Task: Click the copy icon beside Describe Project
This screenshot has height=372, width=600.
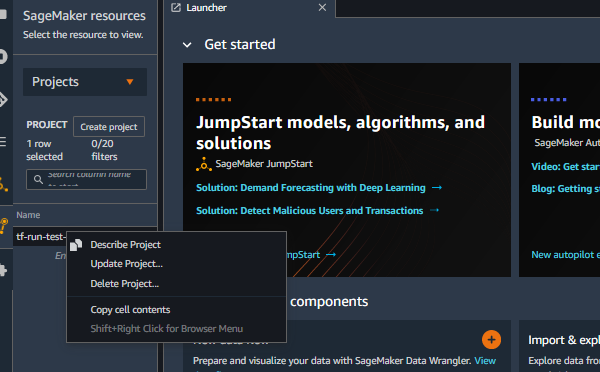Action: click(x=76, y=245)
